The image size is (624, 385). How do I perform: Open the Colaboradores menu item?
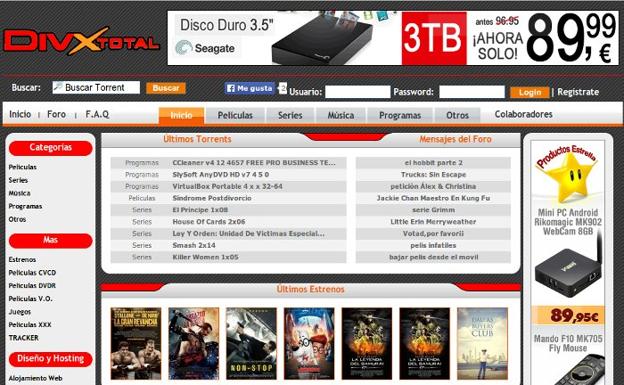523,114
